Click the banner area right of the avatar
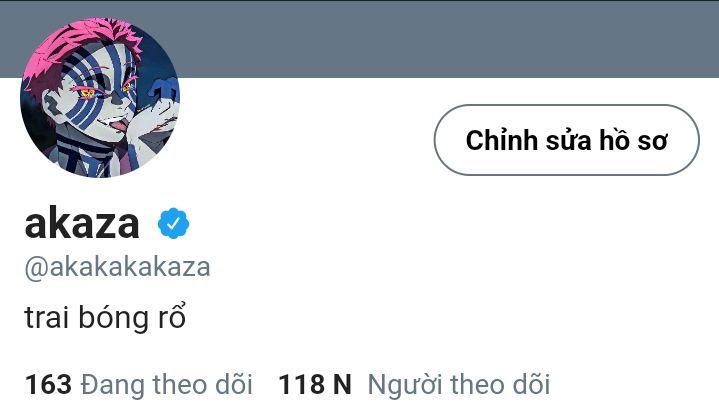719x419 pixels. coord(449,39)
